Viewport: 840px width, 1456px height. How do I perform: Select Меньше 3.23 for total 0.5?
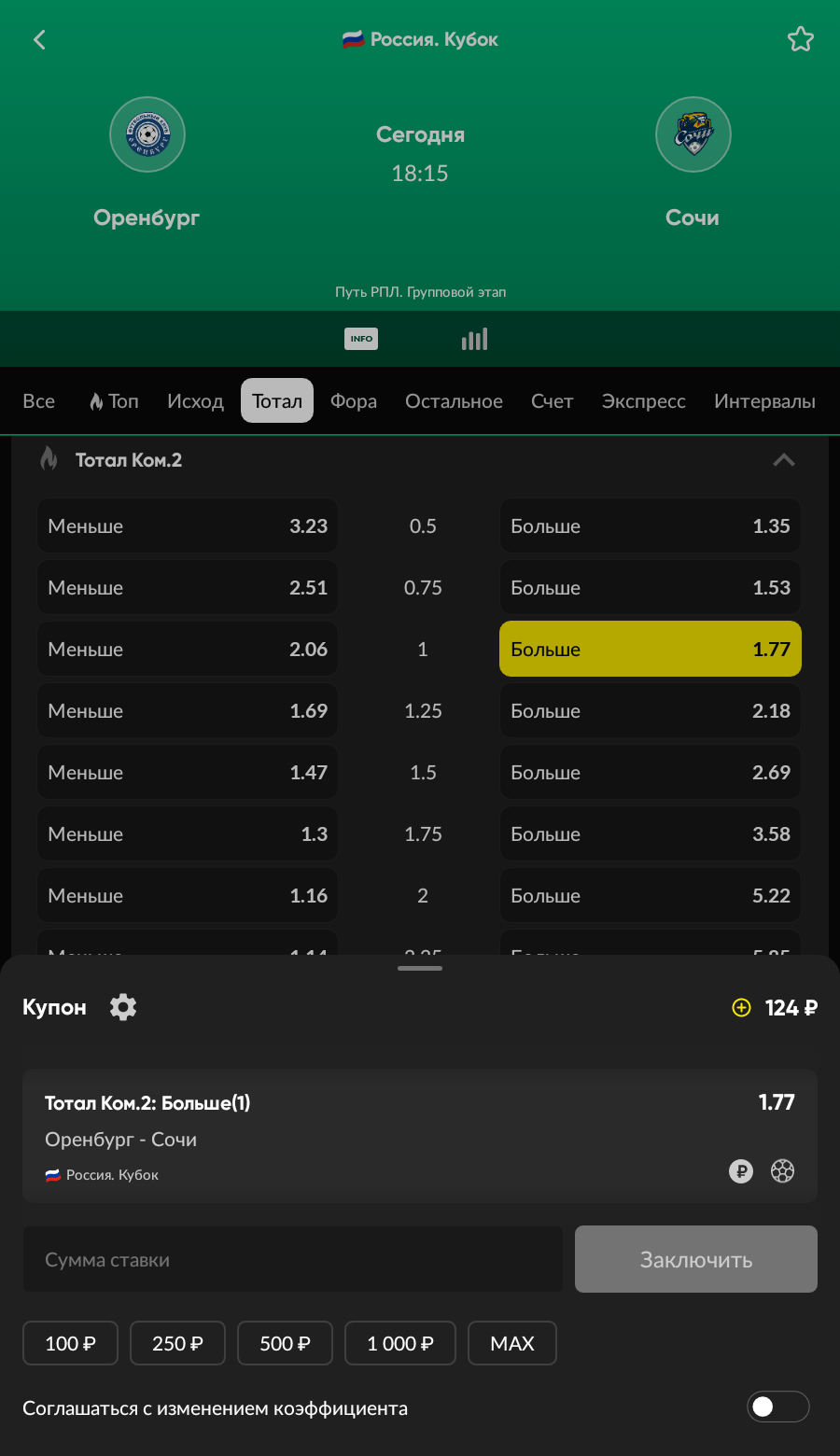[x=188, y=525]
